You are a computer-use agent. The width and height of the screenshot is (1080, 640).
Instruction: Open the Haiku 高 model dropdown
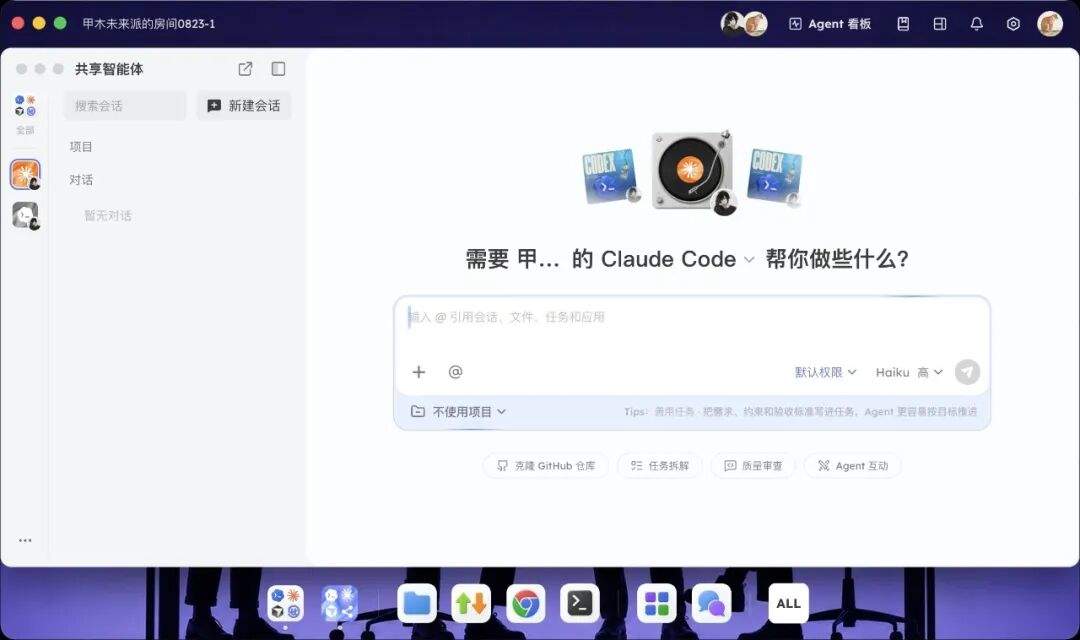[x=908, y=372]
